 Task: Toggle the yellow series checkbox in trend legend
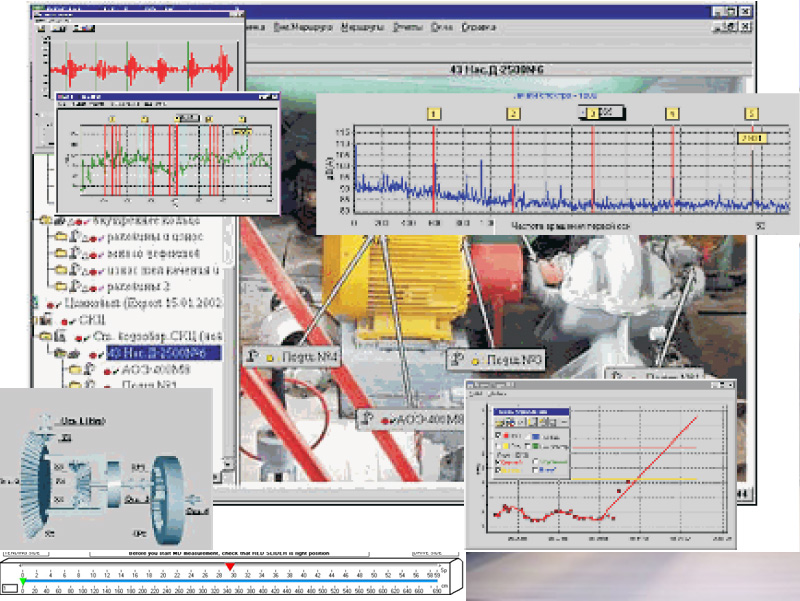point(498,446)
